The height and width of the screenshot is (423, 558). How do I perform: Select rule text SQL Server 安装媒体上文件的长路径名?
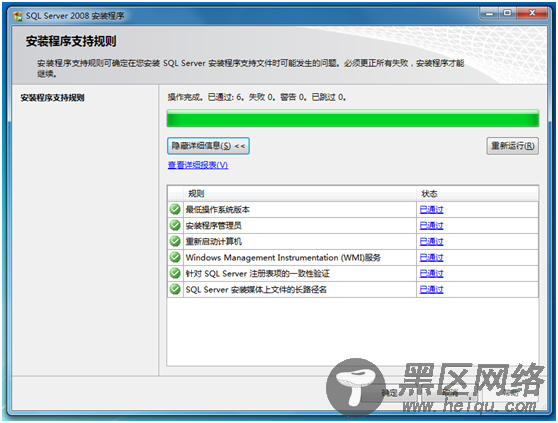[x=256, y=290]
